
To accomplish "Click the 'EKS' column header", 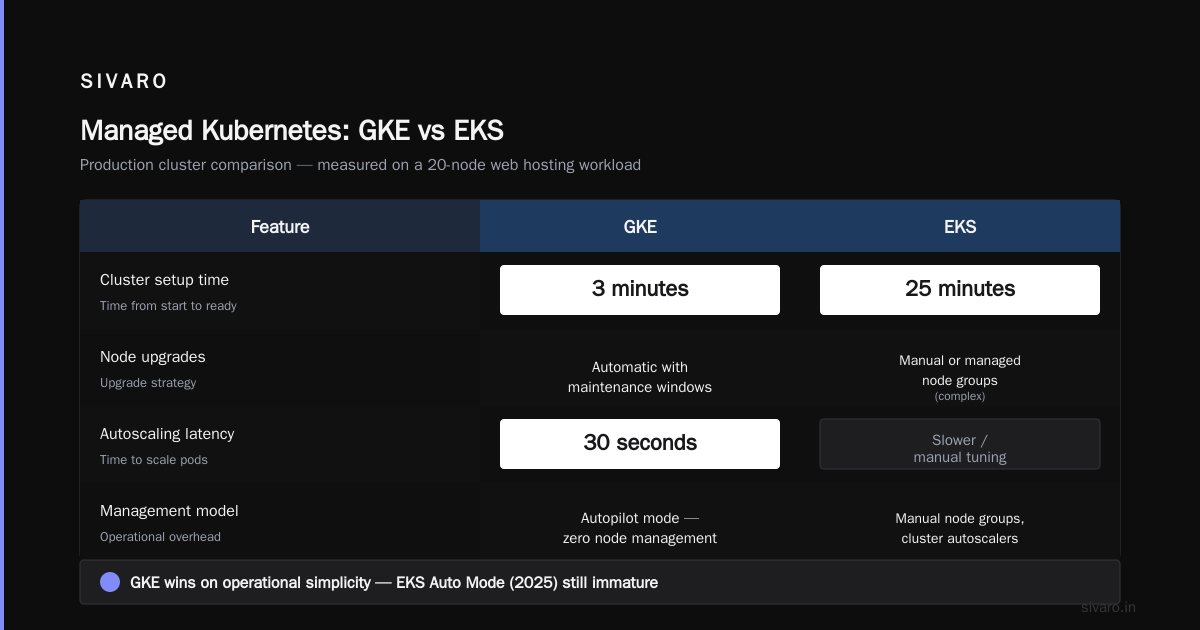I will tap(960, 227).
